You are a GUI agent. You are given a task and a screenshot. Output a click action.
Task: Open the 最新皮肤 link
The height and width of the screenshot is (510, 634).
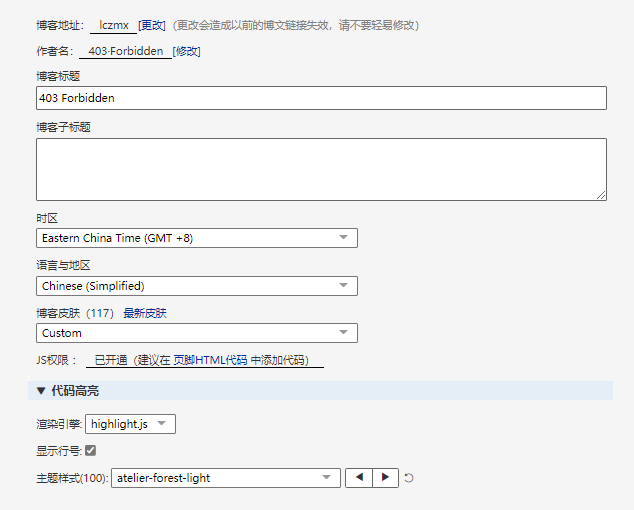click(x=145, y=313)
